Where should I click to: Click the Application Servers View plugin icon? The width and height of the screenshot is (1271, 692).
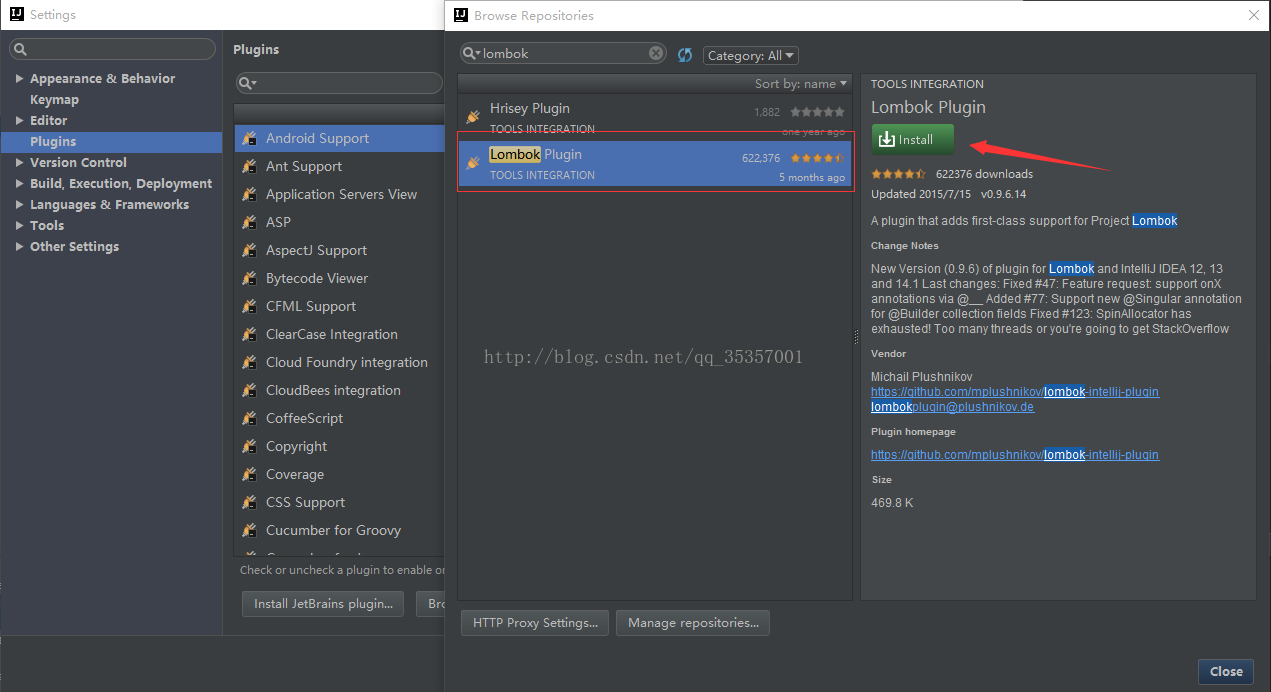(249, 194)
